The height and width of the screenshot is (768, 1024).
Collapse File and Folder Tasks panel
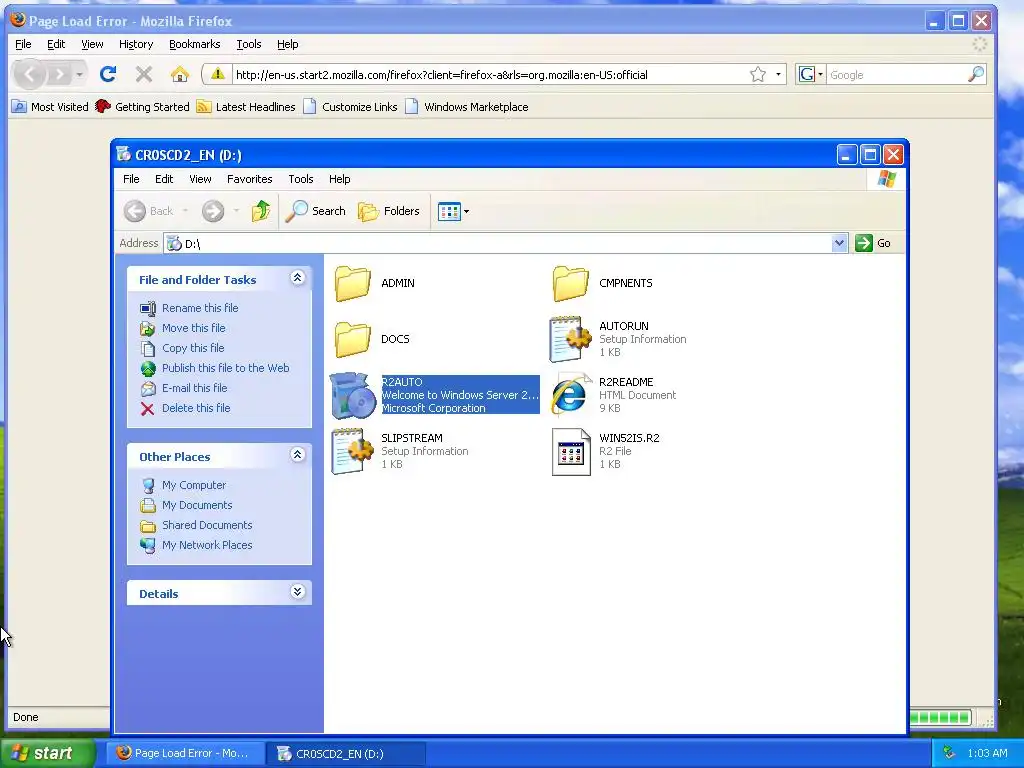(x=297, y=278)
